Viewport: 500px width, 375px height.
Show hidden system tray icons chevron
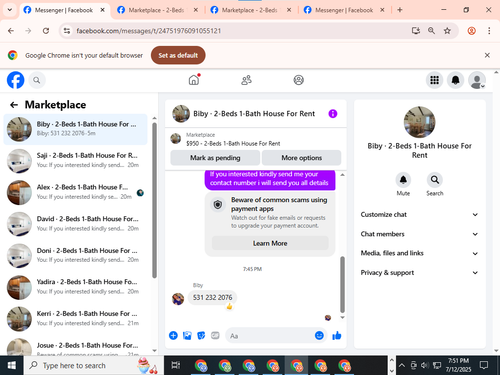coord(402,365)
